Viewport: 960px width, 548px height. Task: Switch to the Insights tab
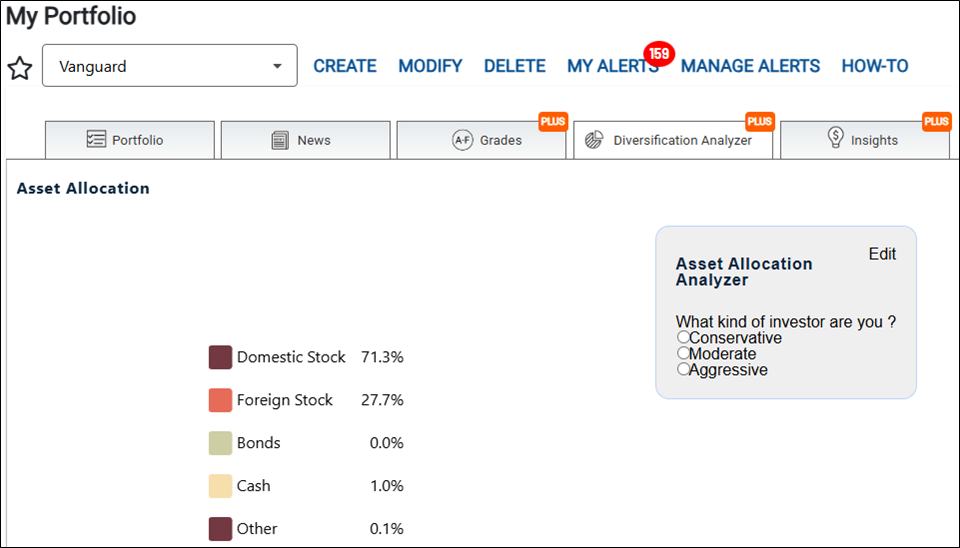pyautogui.click(x=864, y=140)
